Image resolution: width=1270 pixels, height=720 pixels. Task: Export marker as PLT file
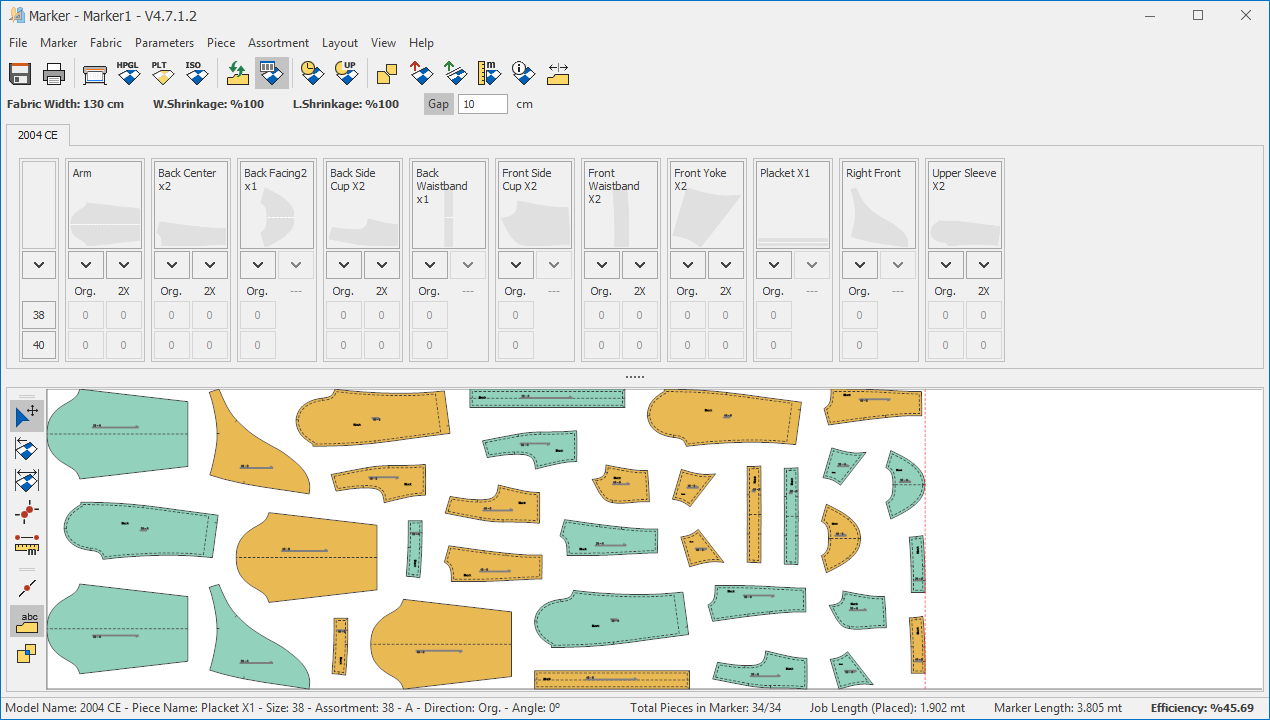[x=160, y=73]
